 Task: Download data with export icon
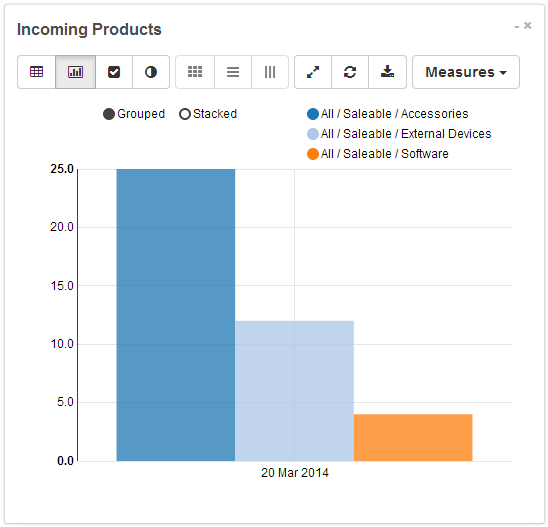coord(387,72)
